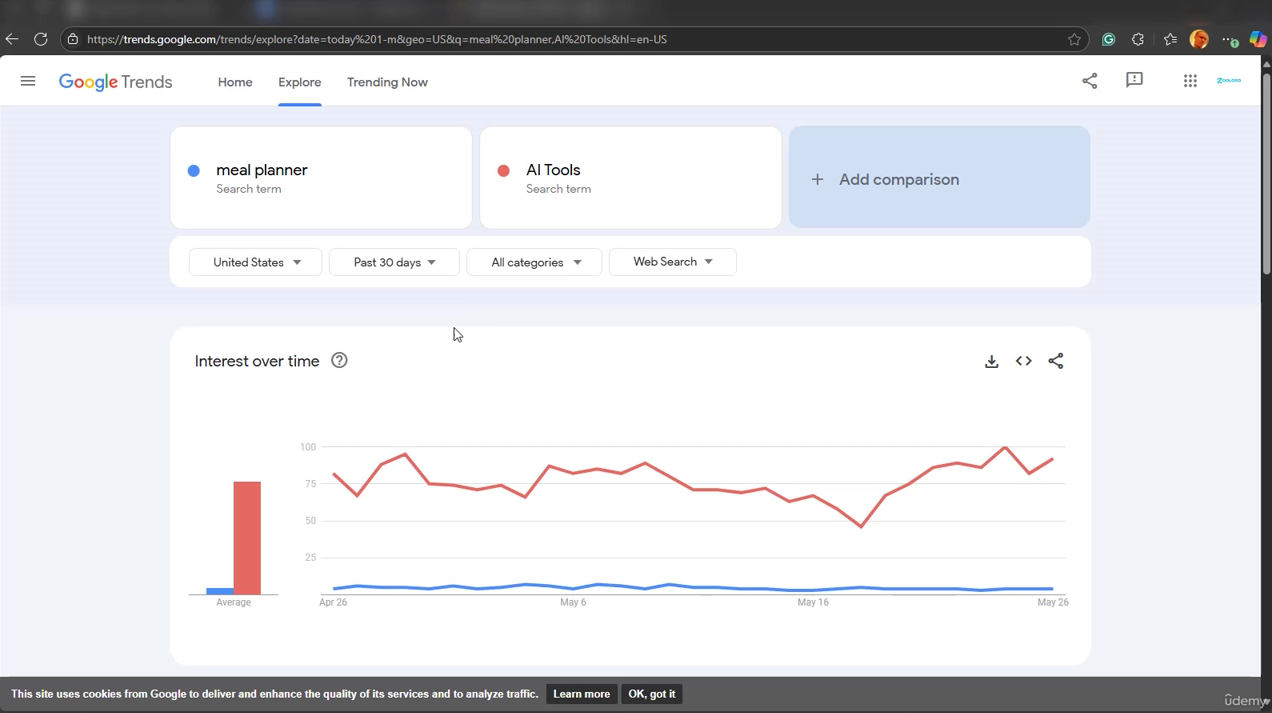Open the browser extensions puzzle icon
Image resolution: width=1272 pixels, height=713 pixels.
point(1138,39)
